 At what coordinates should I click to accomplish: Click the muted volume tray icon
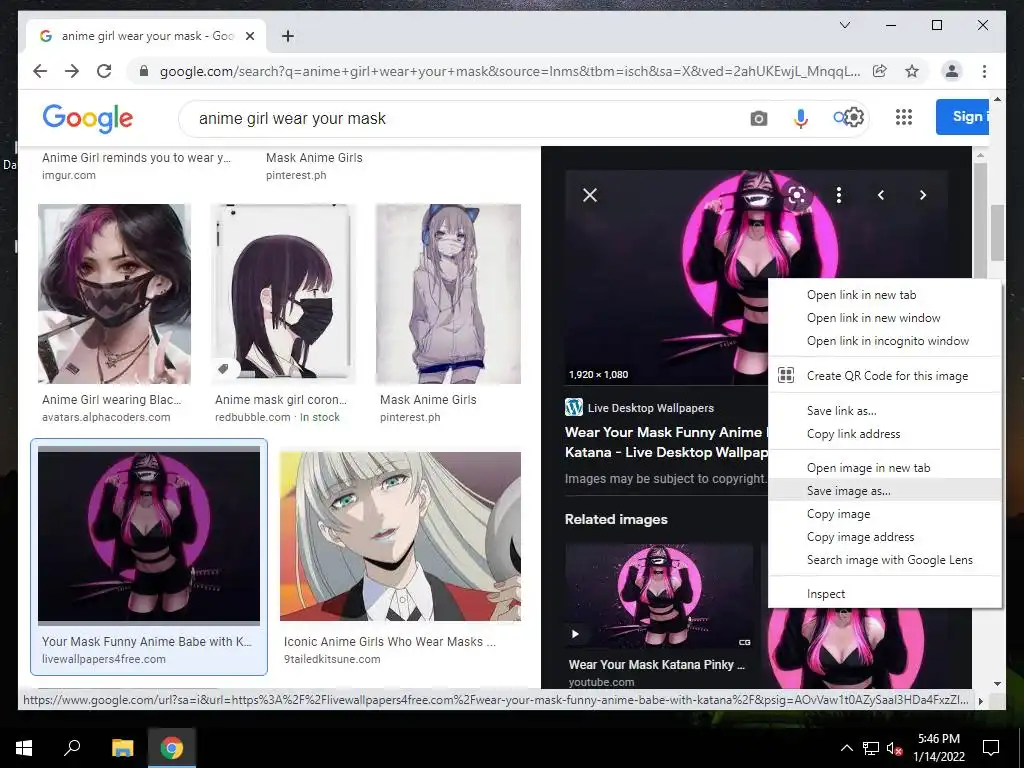894,748
